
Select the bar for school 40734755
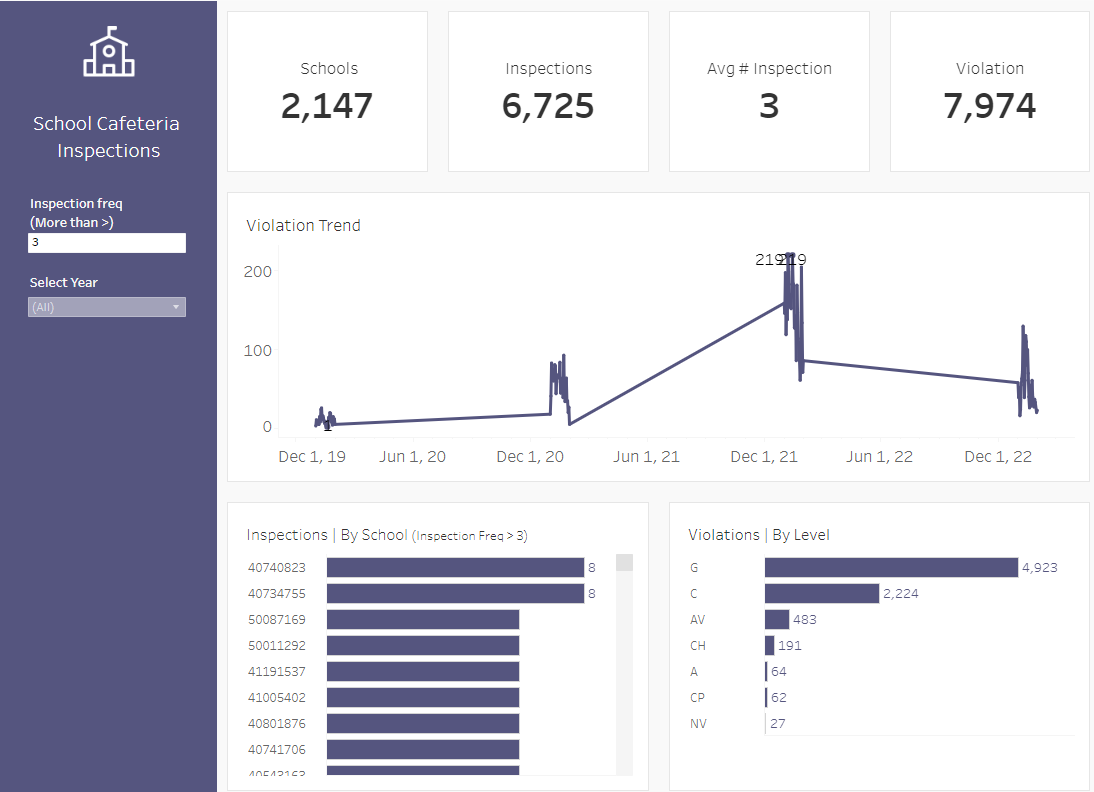[455, 593]
